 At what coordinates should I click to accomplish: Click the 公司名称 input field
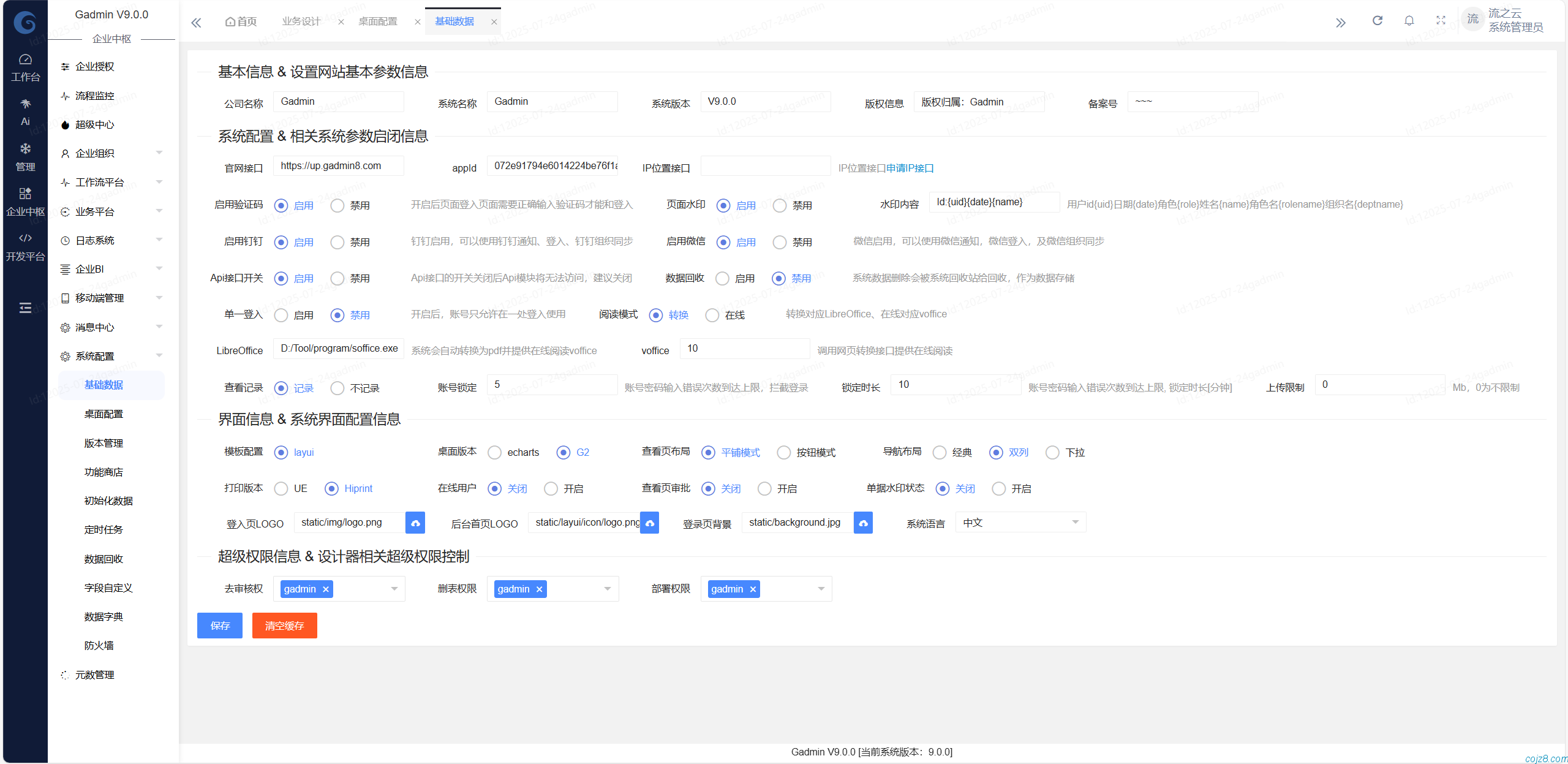coord(338,102)
